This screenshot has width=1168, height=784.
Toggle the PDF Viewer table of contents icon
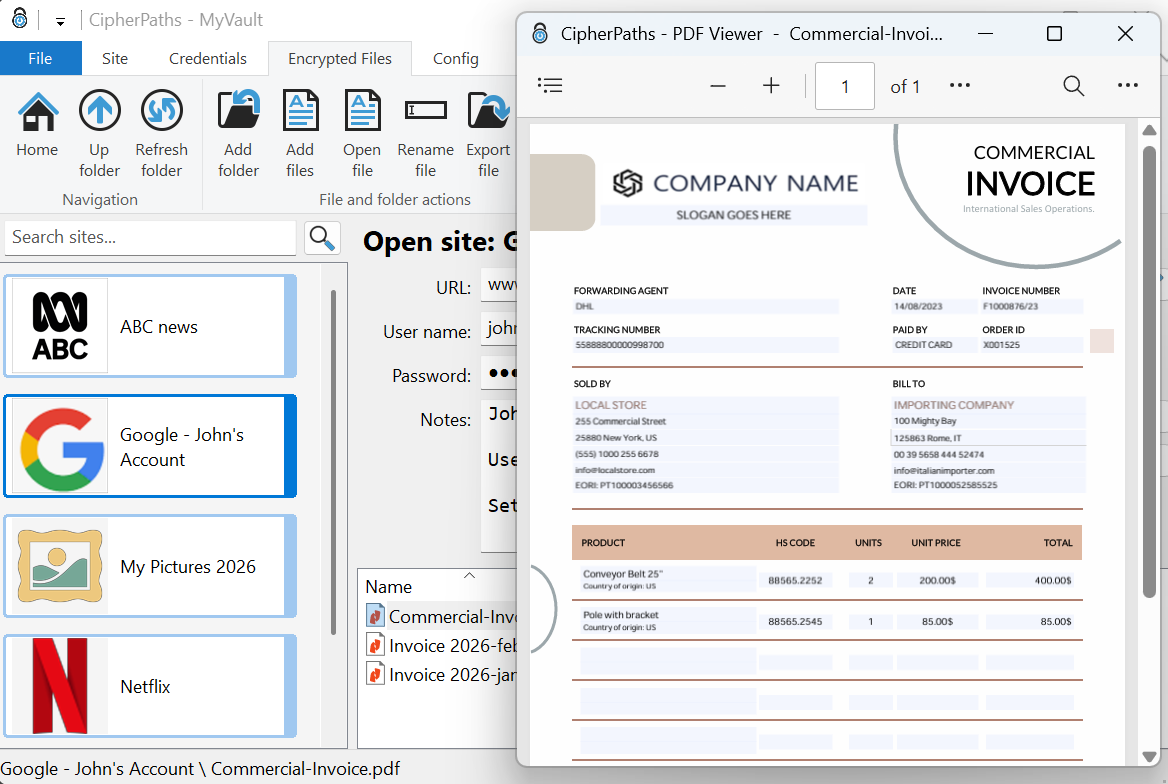(x=550, y=85)
